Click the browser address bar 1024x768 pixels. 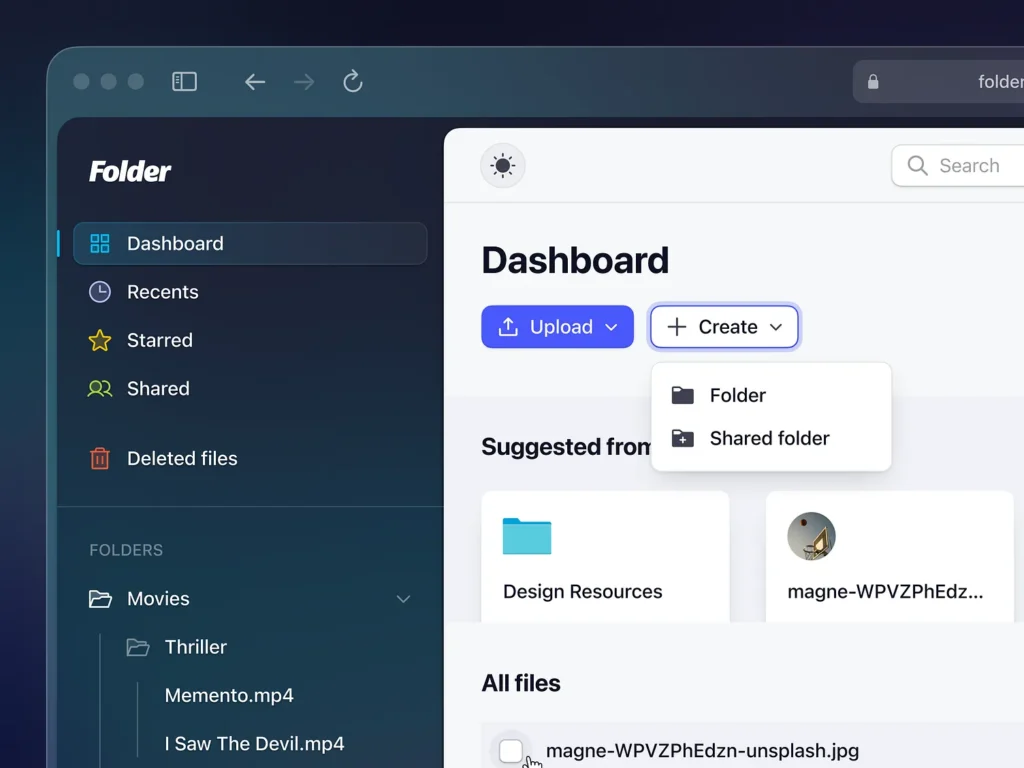pos(938,82)
